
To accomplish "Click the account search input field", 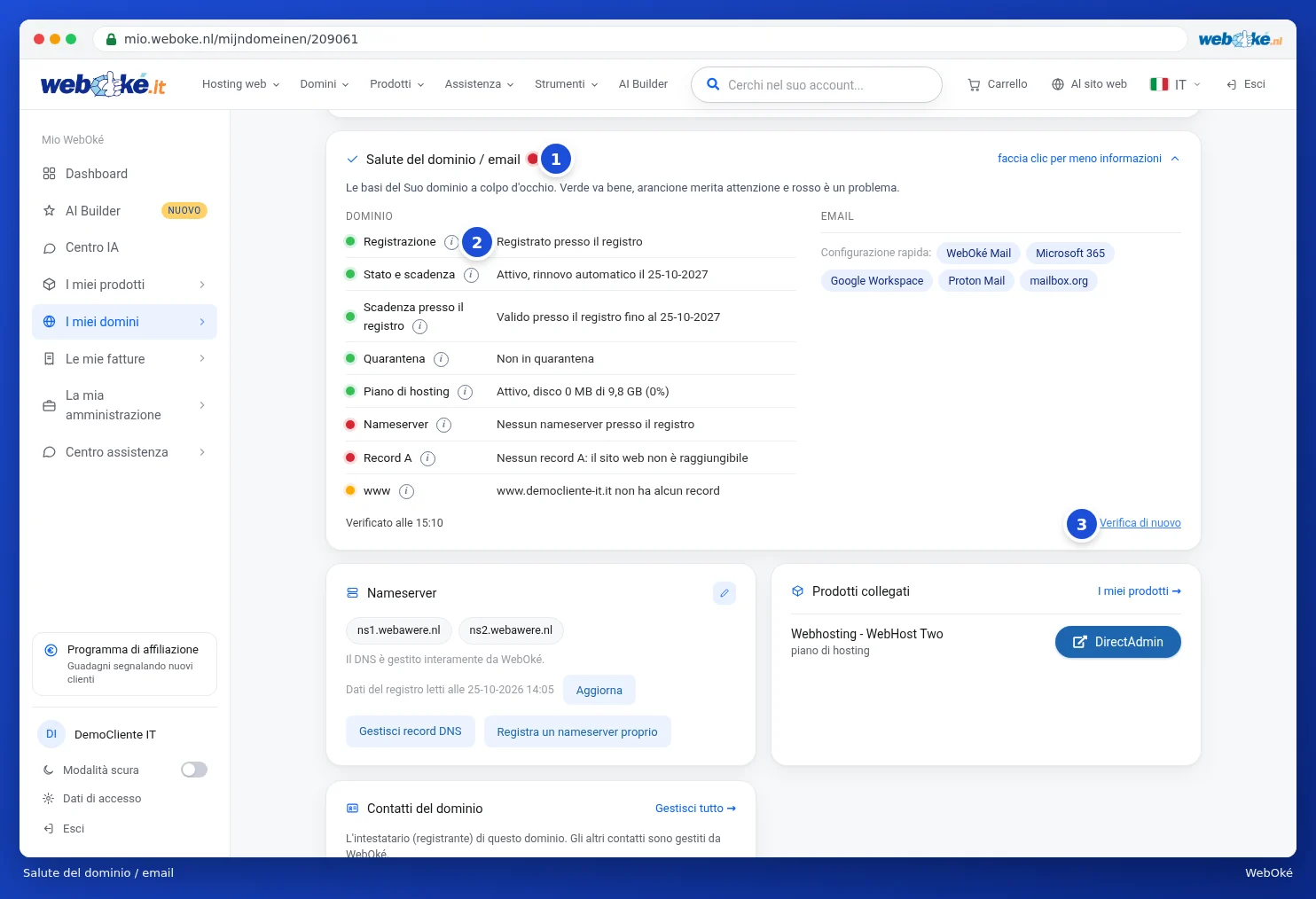I will click(816, 85).
